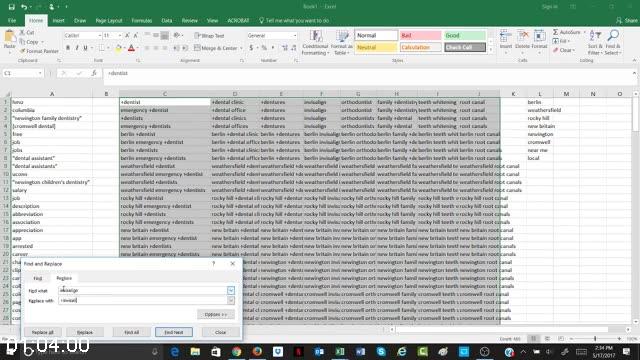Click the red Font Color icon
The width and height of the screenshot is (640, 360).
coord(131,49)
